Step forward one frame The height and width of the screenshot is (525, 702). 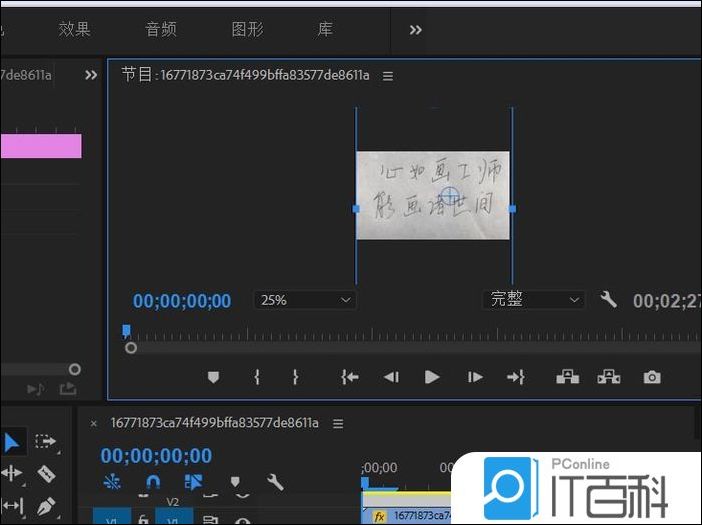click(475, 377)
